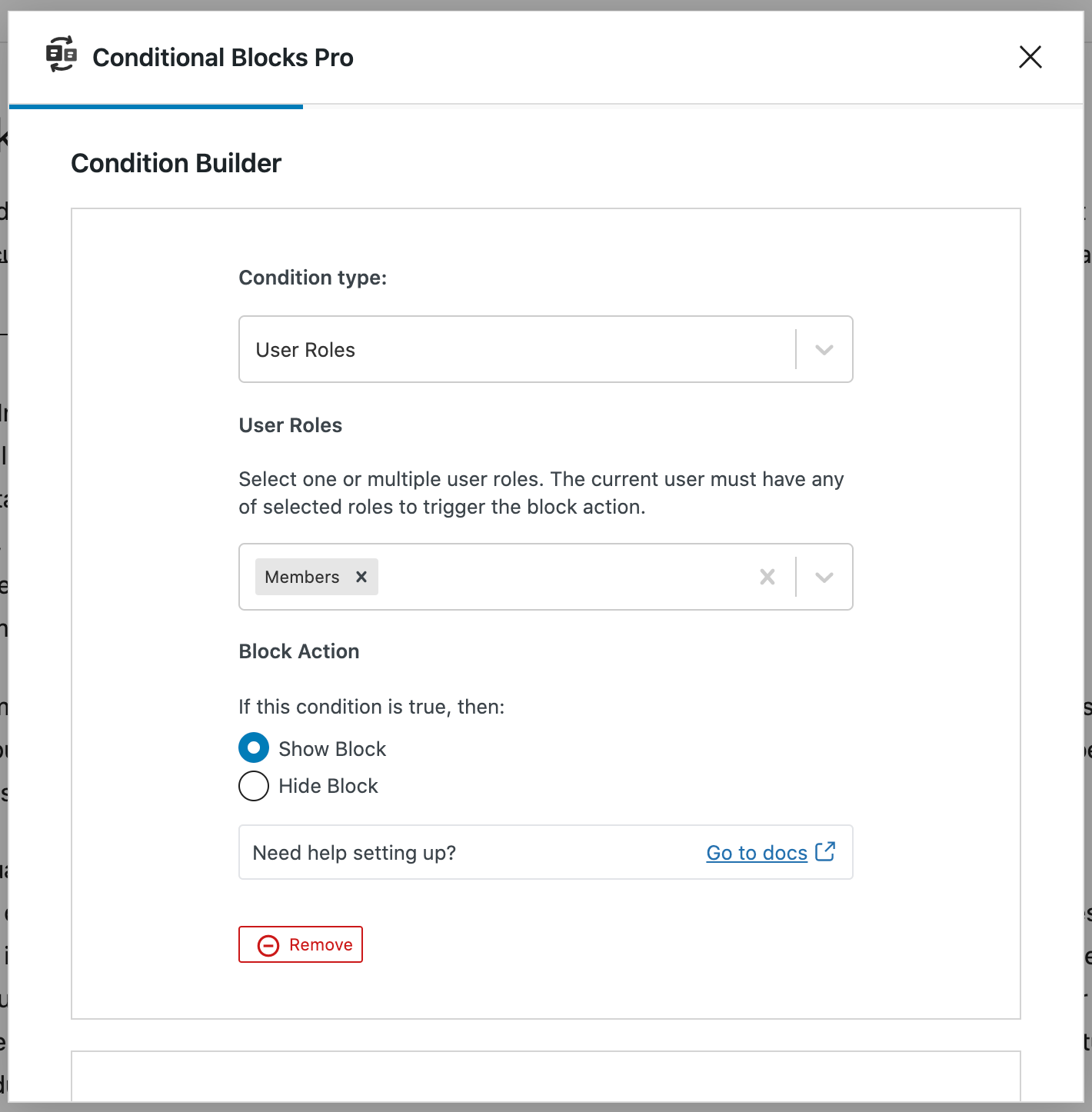Open the Go to docs link
This screenshot has width=1092, height=1112.
coord(757,852)
